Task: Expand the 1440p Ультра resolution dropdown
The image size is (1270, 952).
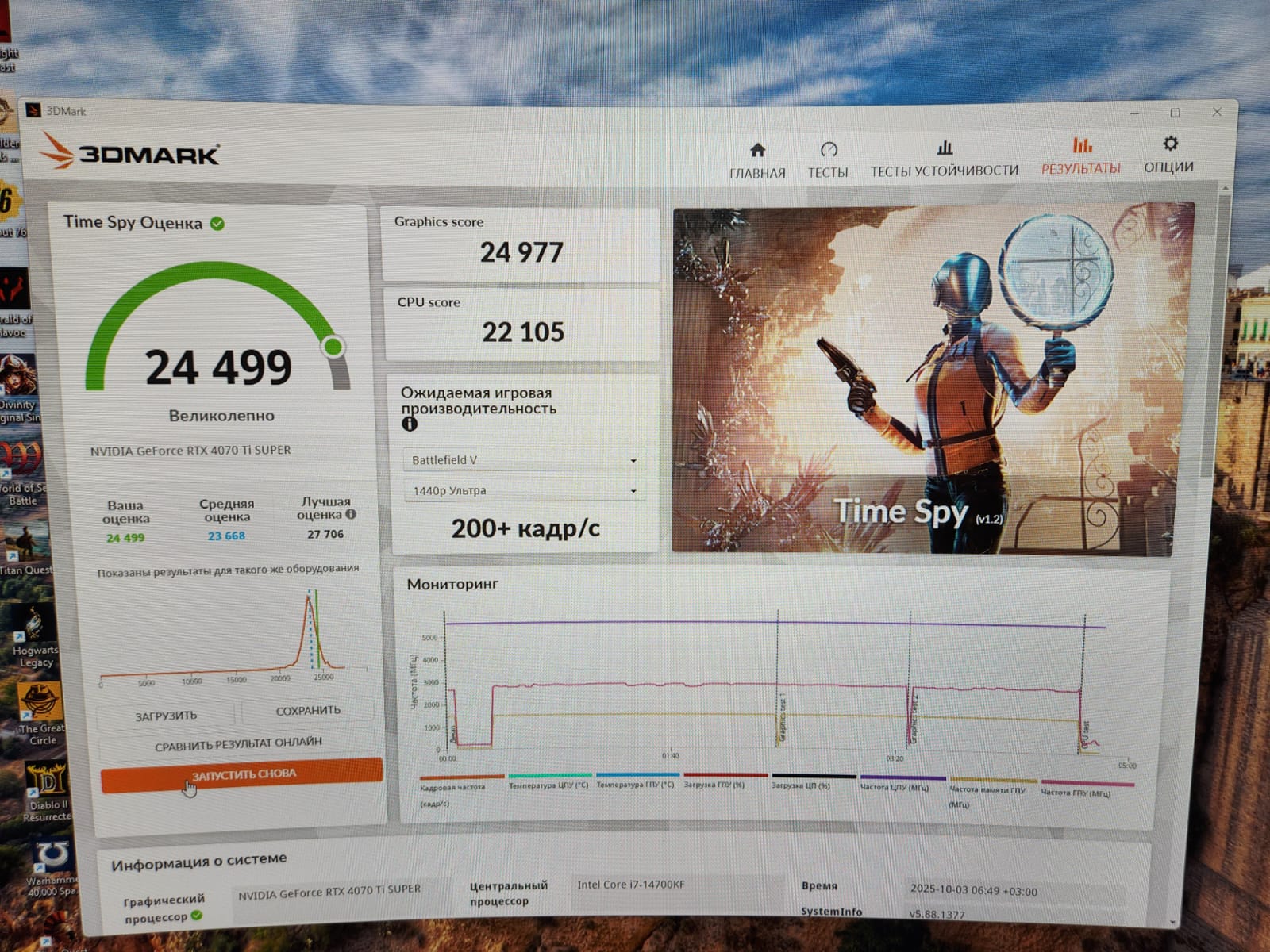Action: pos(525,490)
